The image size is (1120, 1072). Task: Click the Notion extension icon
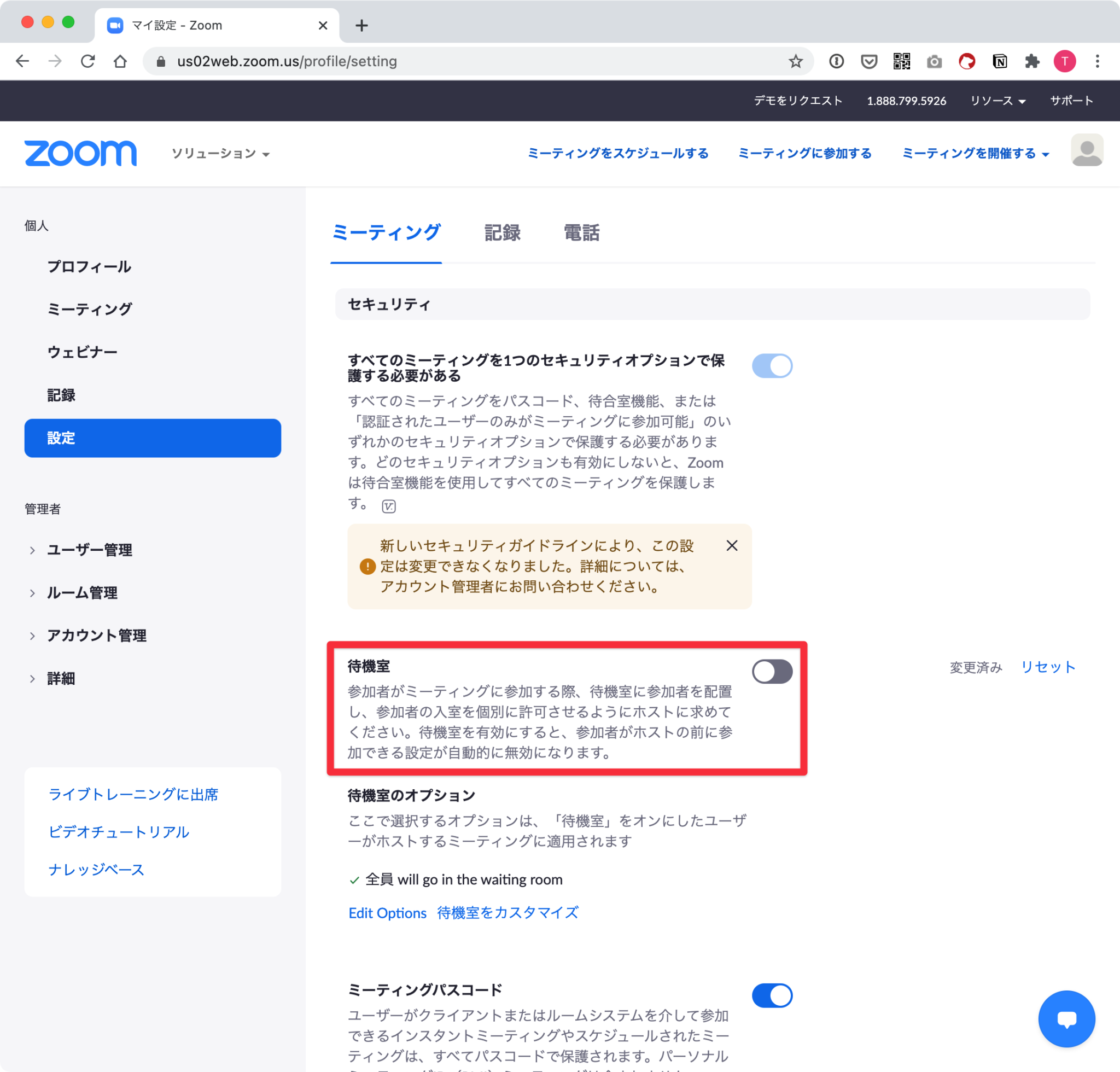[x=1000, y=61]
